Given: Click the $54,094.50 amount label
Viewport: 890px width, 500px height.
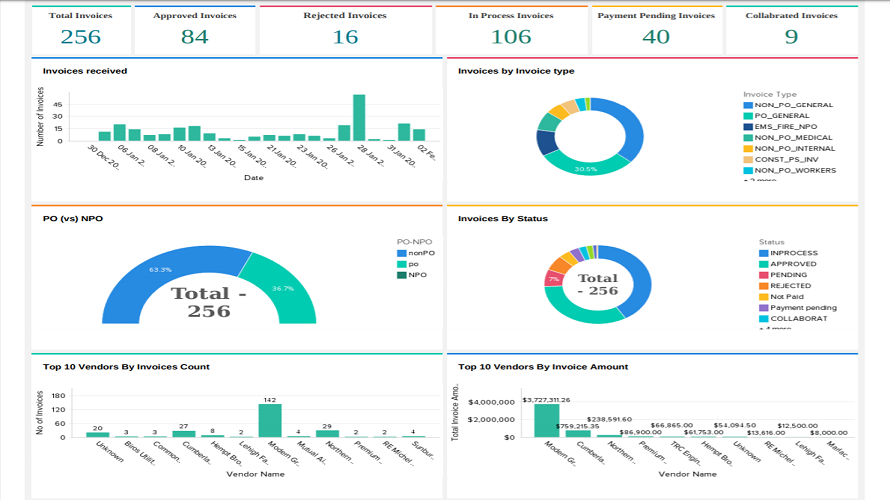Looking at the screenshot, I should click(734, 425).
